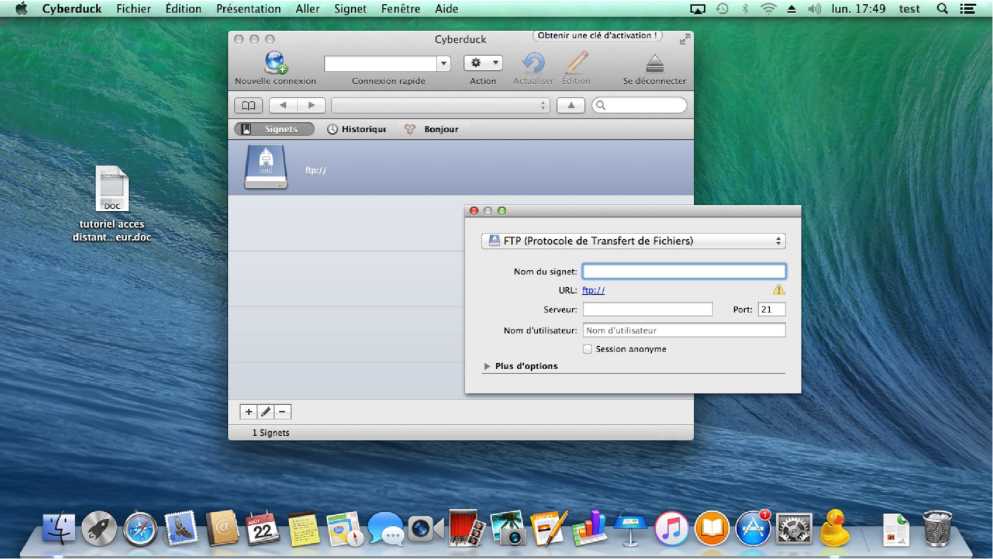This screenshot has width=993, height=559.
Task: Open the Action gear dropdown menu
Action: tap(483, 63)
